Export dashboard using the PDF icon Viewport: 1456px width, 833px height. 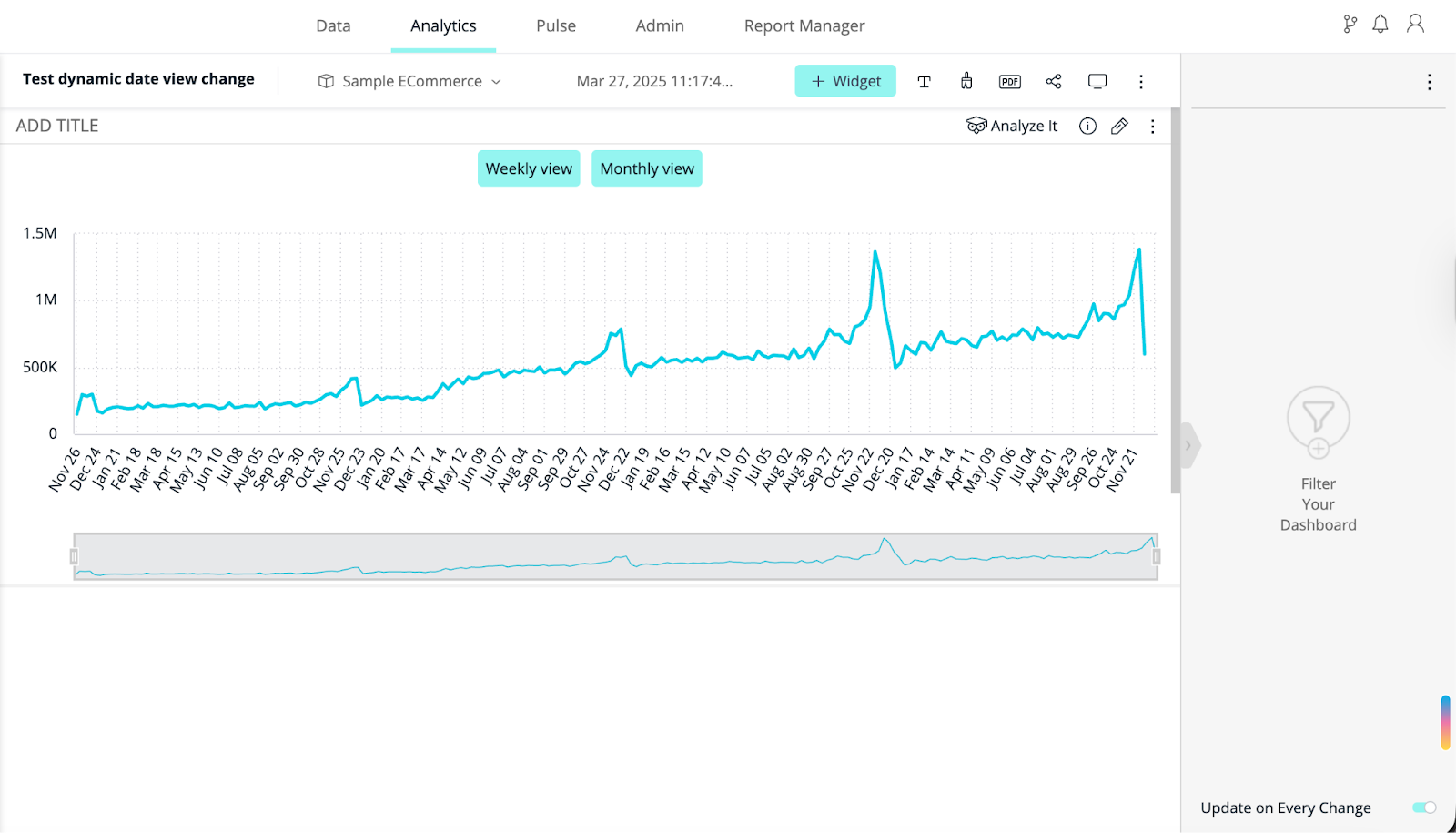[1009, 82]
